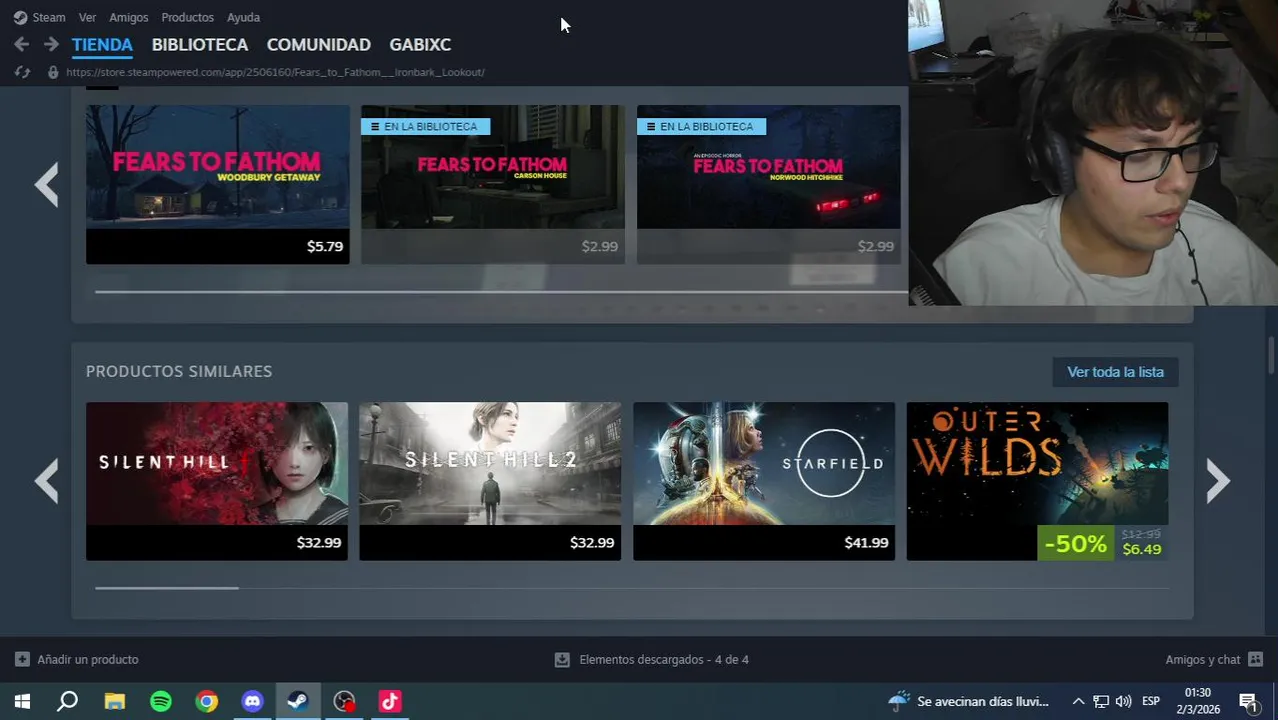
Task: Switch to the BIBLIOTECA tab
Action: [x=200, y=45]
